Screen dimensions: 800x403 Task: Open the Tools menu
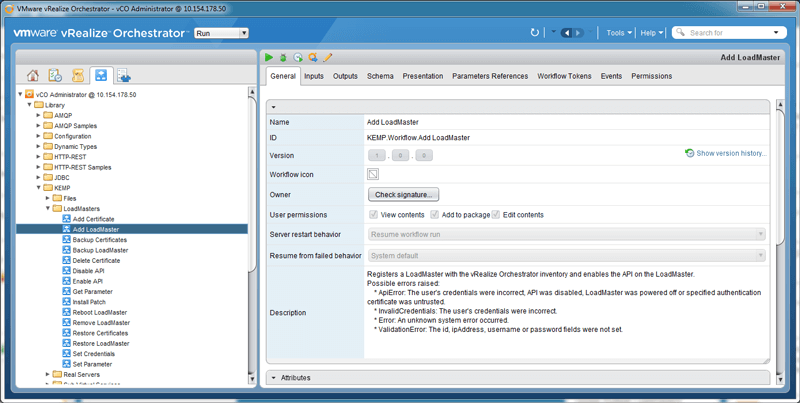click(619, 33)
